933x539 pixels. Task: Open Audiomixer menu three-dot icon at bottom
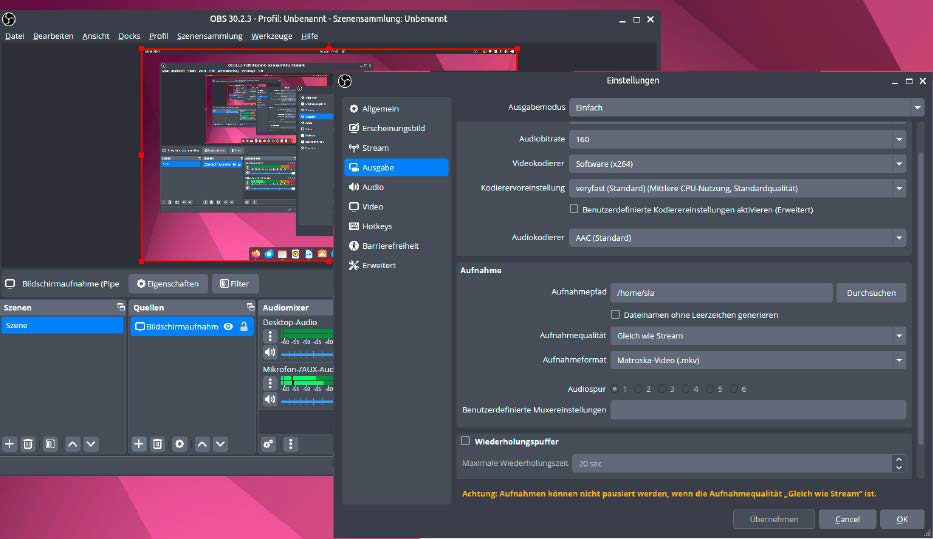(x=290, y=444)
